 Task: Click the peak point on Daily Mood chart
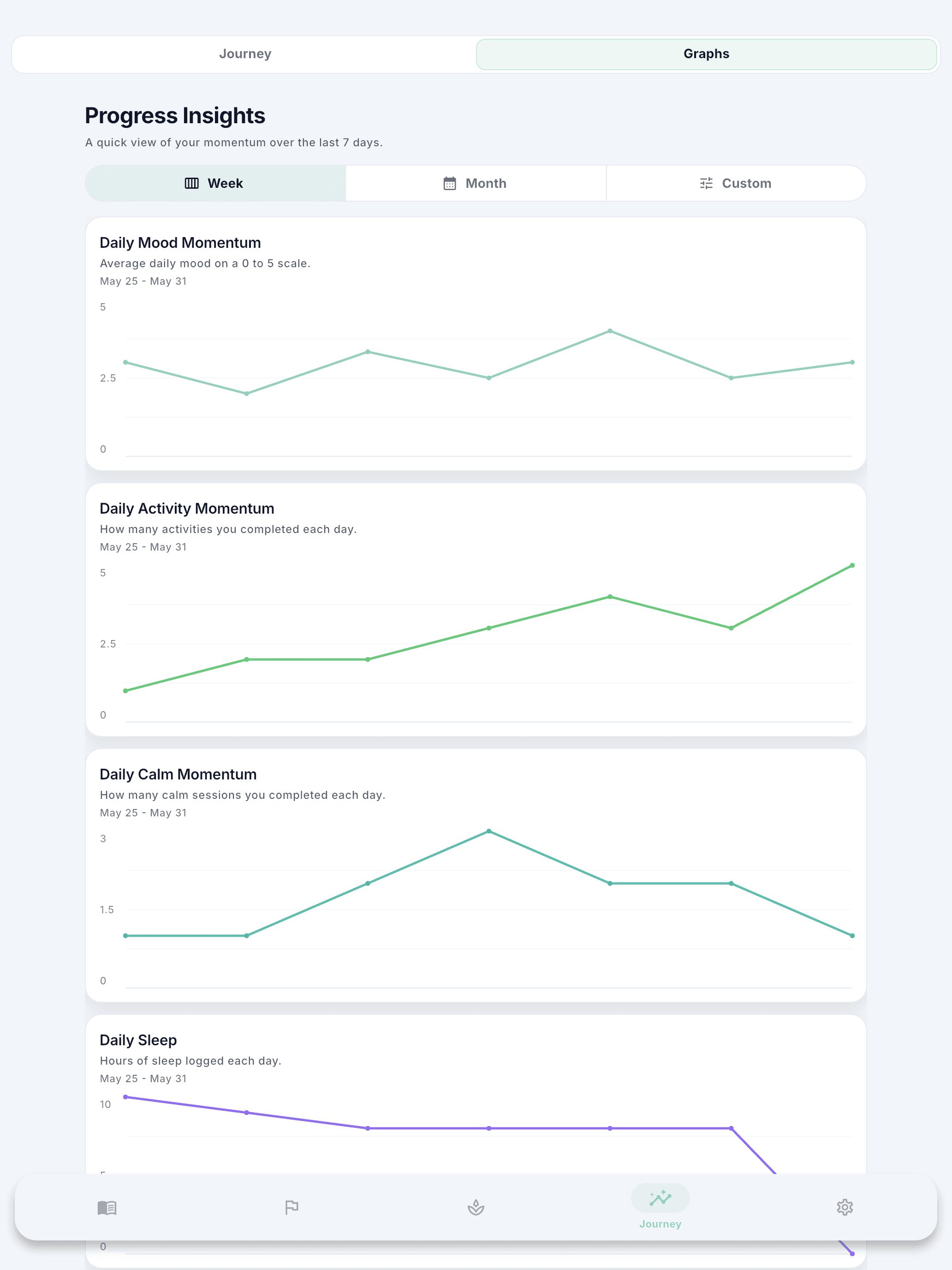click(x=610, y=331)
